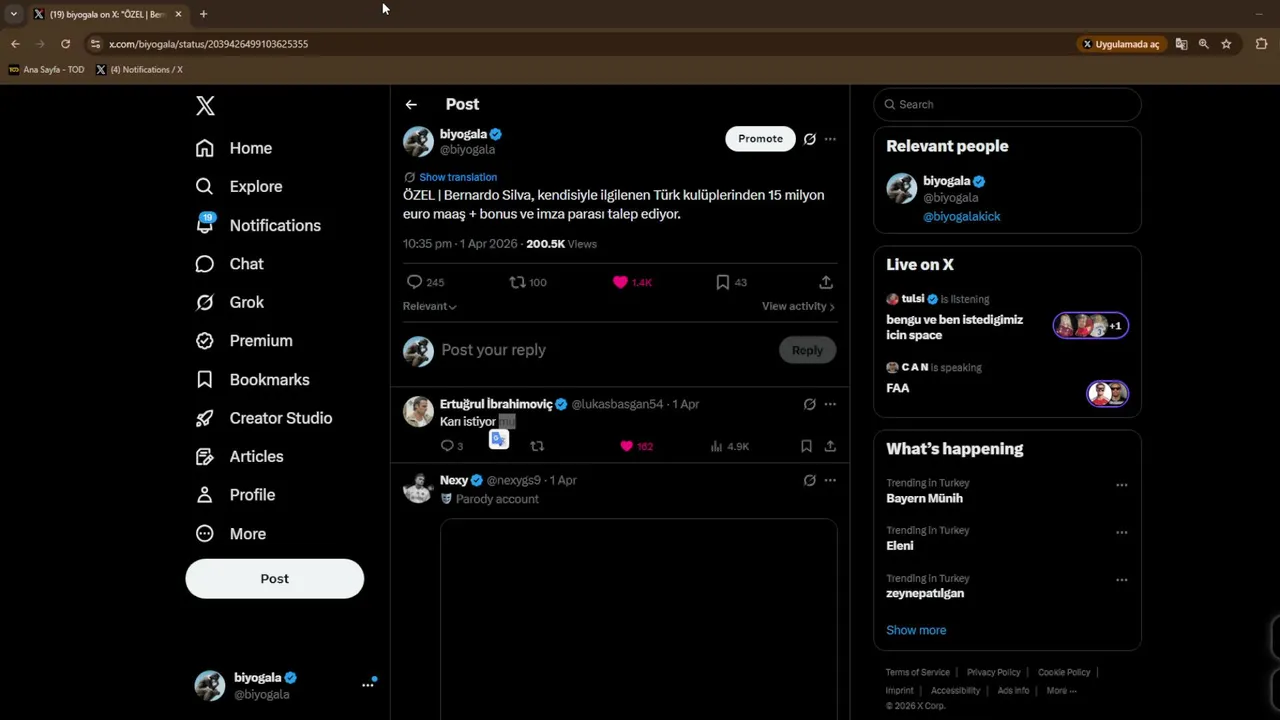Bookmark page with star icon
The height and width of the screenshot is (720, 1280).
click(x=1226, y=44)
